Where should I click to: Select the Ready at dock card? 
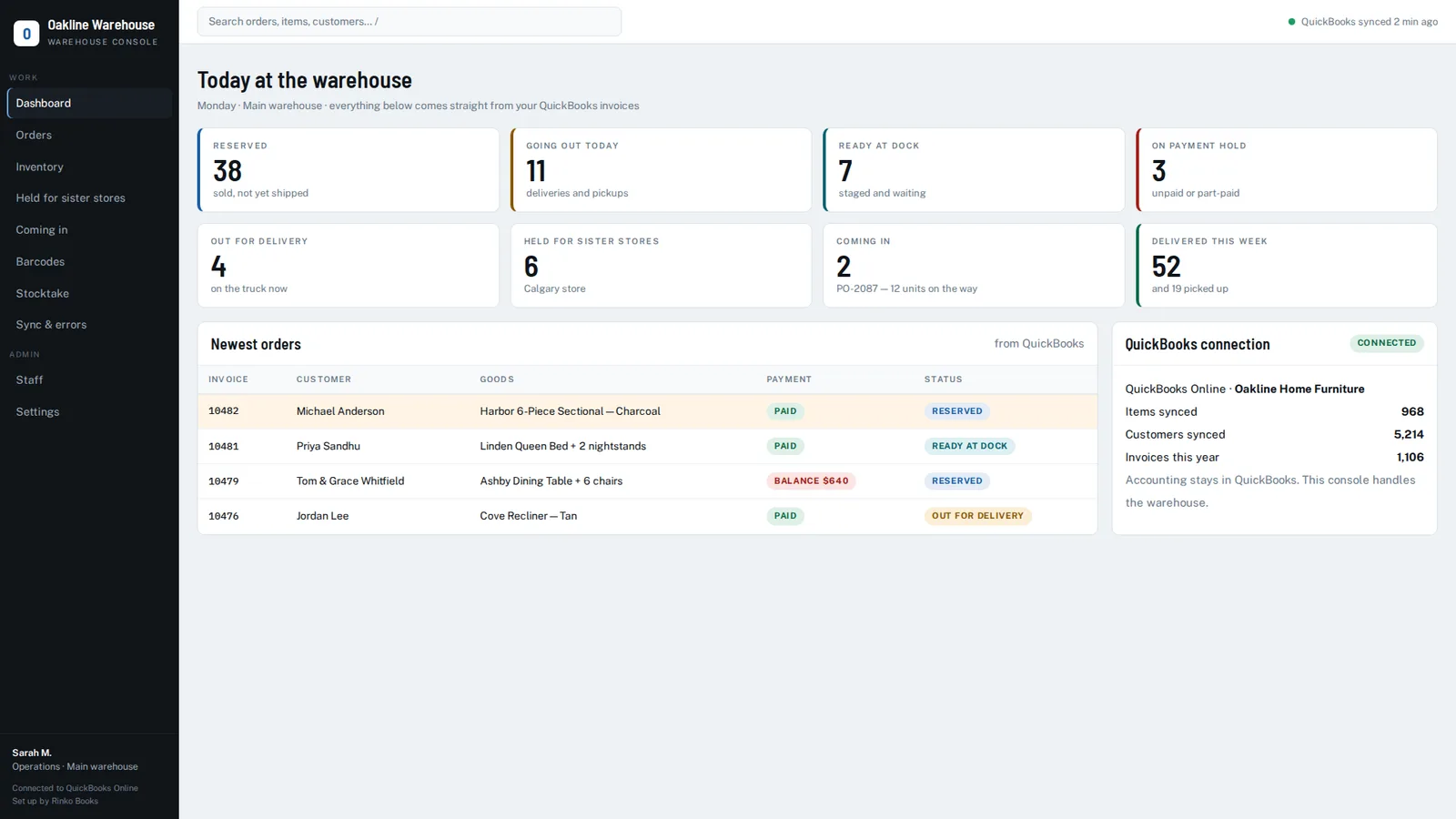tap(974, 170)
